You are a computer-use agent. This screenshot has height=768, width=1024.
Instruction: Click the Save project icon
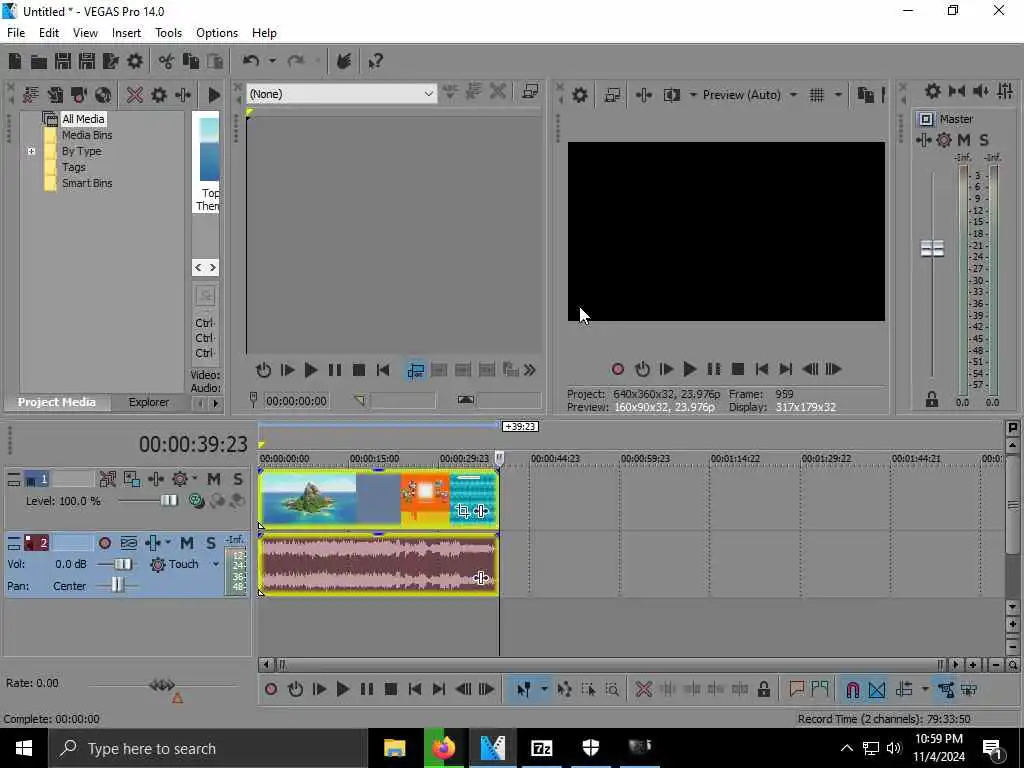click(x=63, y=61)
